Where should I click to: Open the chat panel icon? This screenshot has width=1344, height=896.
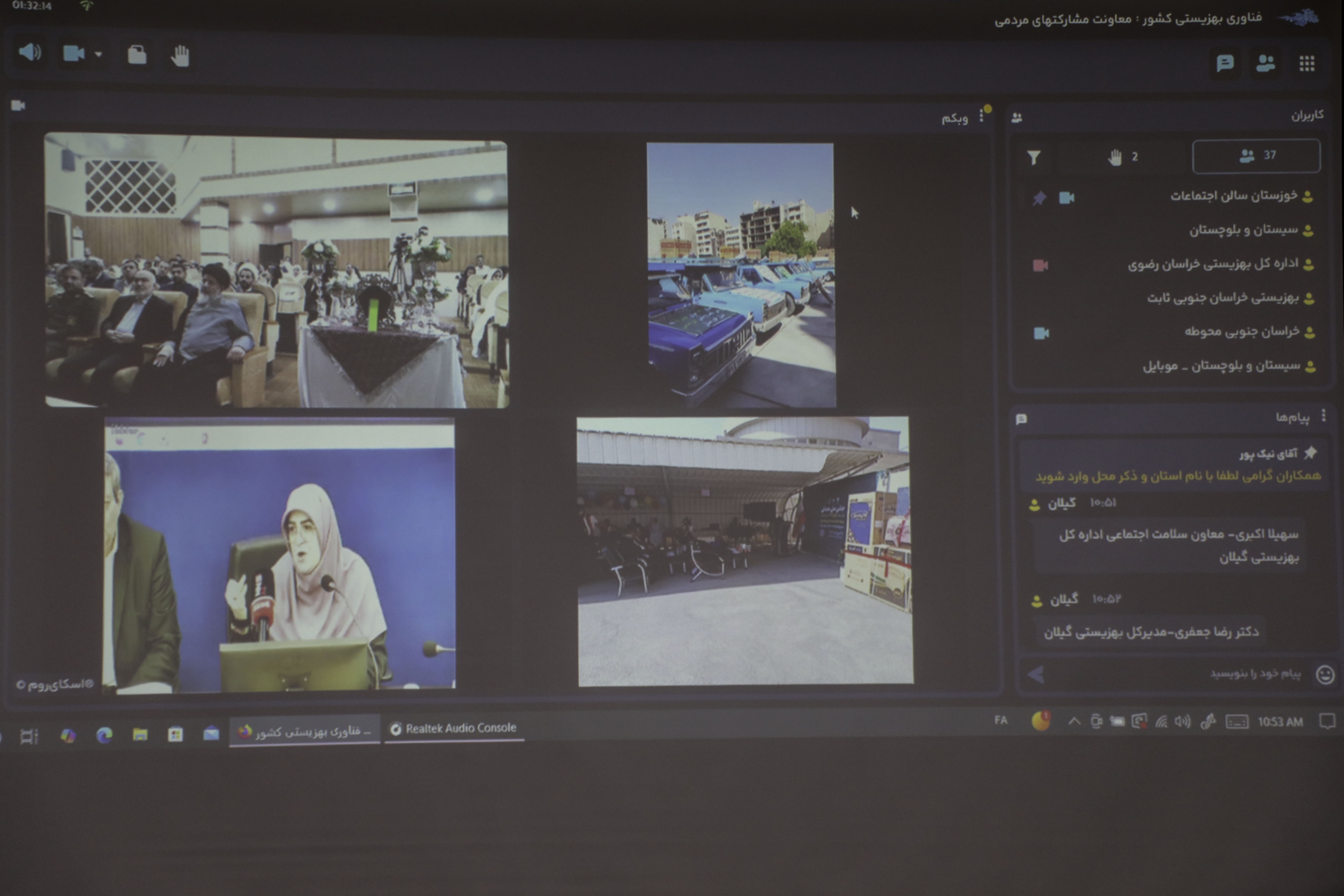point(1225,63)
